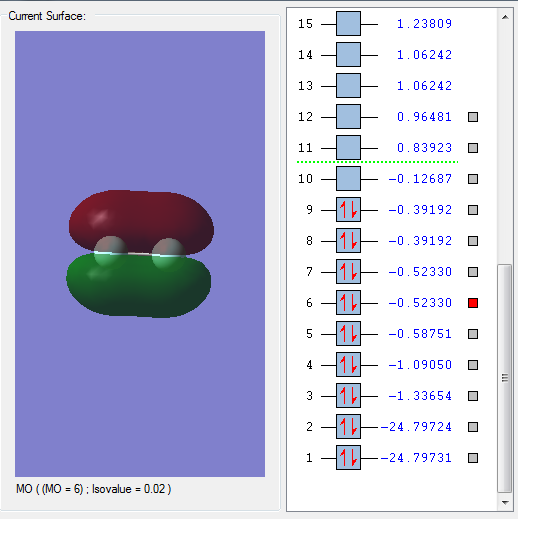Click the scroll down arrow in orbital list
The image size is (535, 557).
point(505,502)
